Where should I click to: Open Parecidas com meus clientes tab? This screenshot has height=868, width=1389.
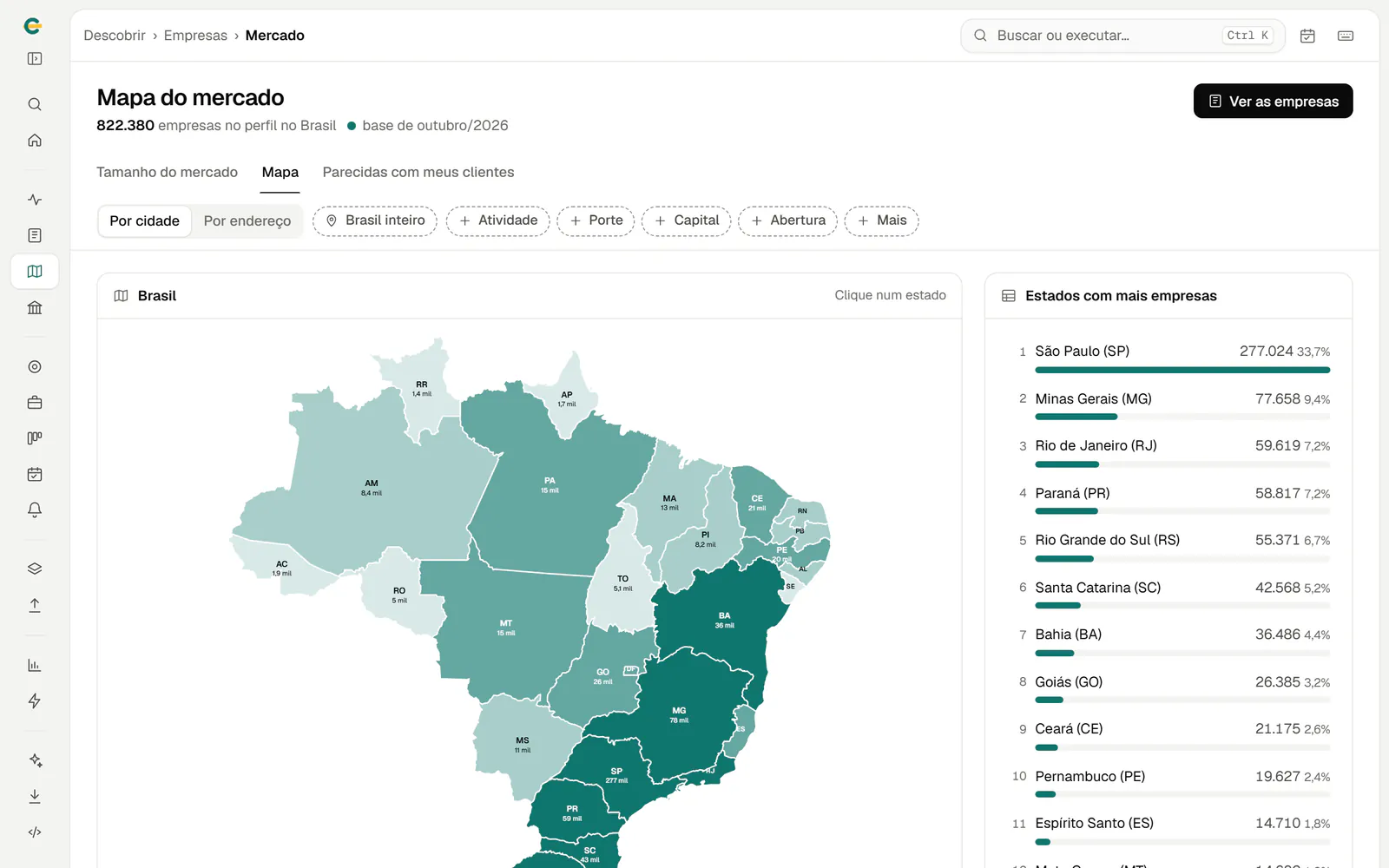click(418, 172)
